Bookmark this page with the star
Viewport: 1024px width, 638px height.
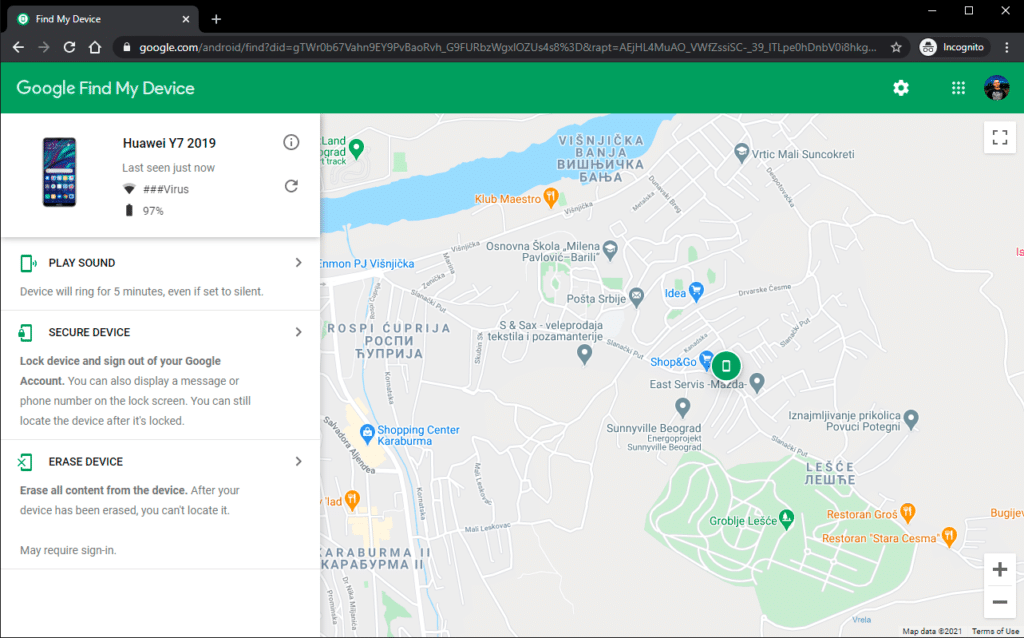(x=896, y=47)
